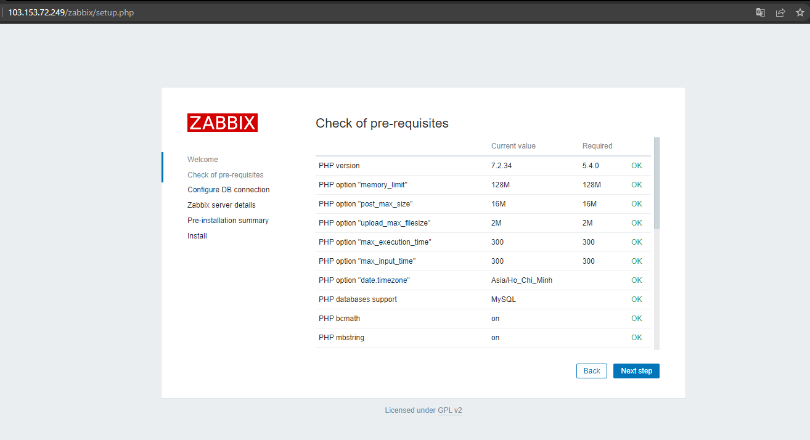This screenshot has height=440, width=810.
Task: Click PHP option "max_input_time" label
Action: [367, 261]
